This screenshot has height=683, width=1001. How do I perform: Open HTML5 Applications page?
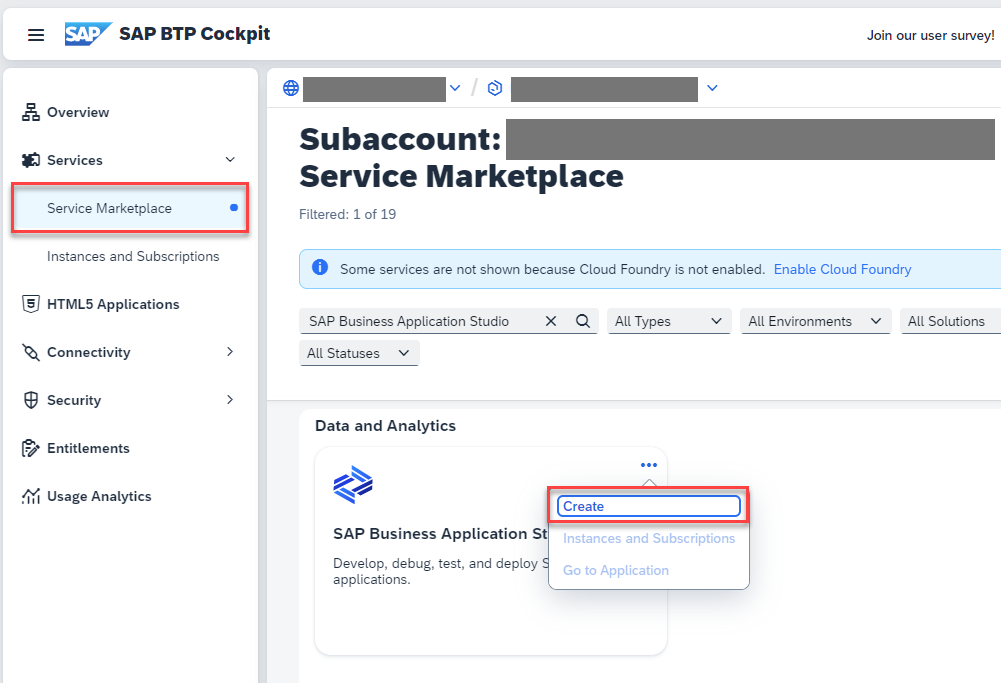click(x=113, y=304)
